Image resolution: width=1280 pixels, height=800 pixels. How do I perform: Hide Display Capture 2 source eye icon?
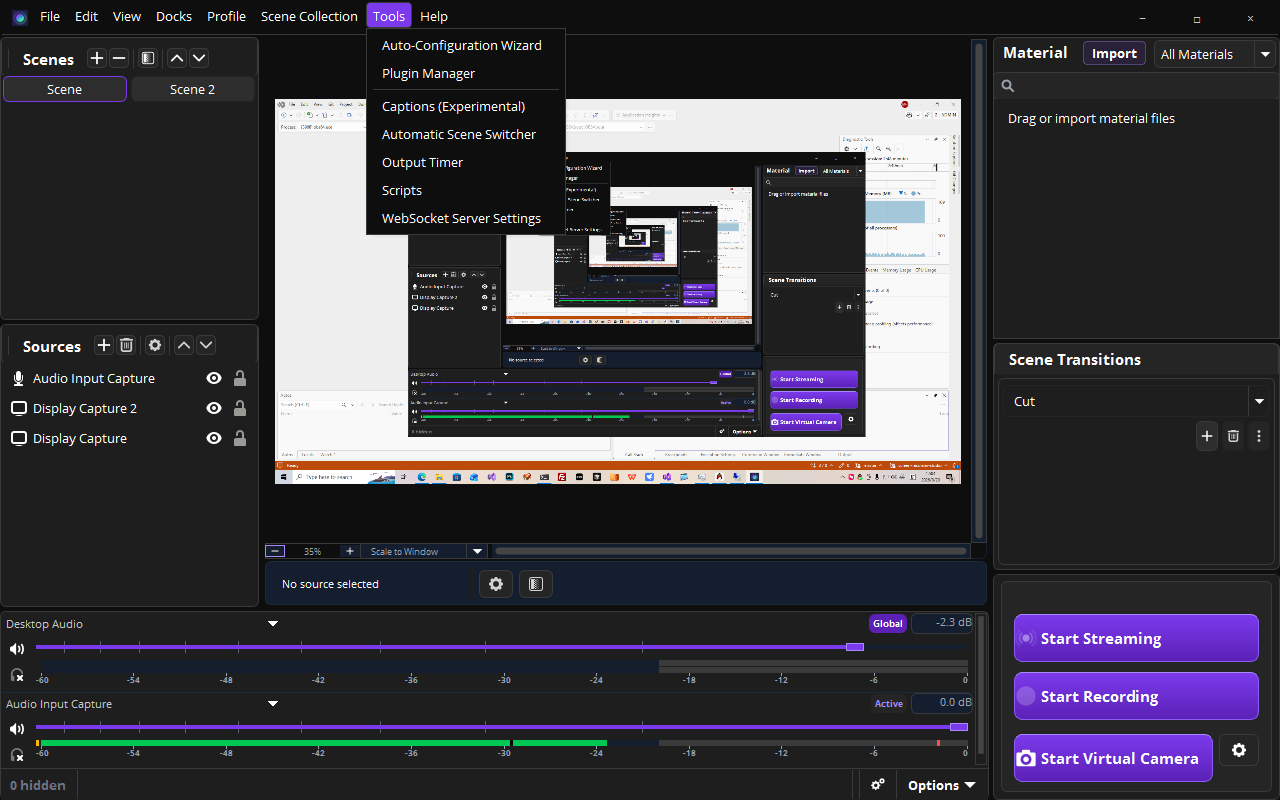[213, 408]
